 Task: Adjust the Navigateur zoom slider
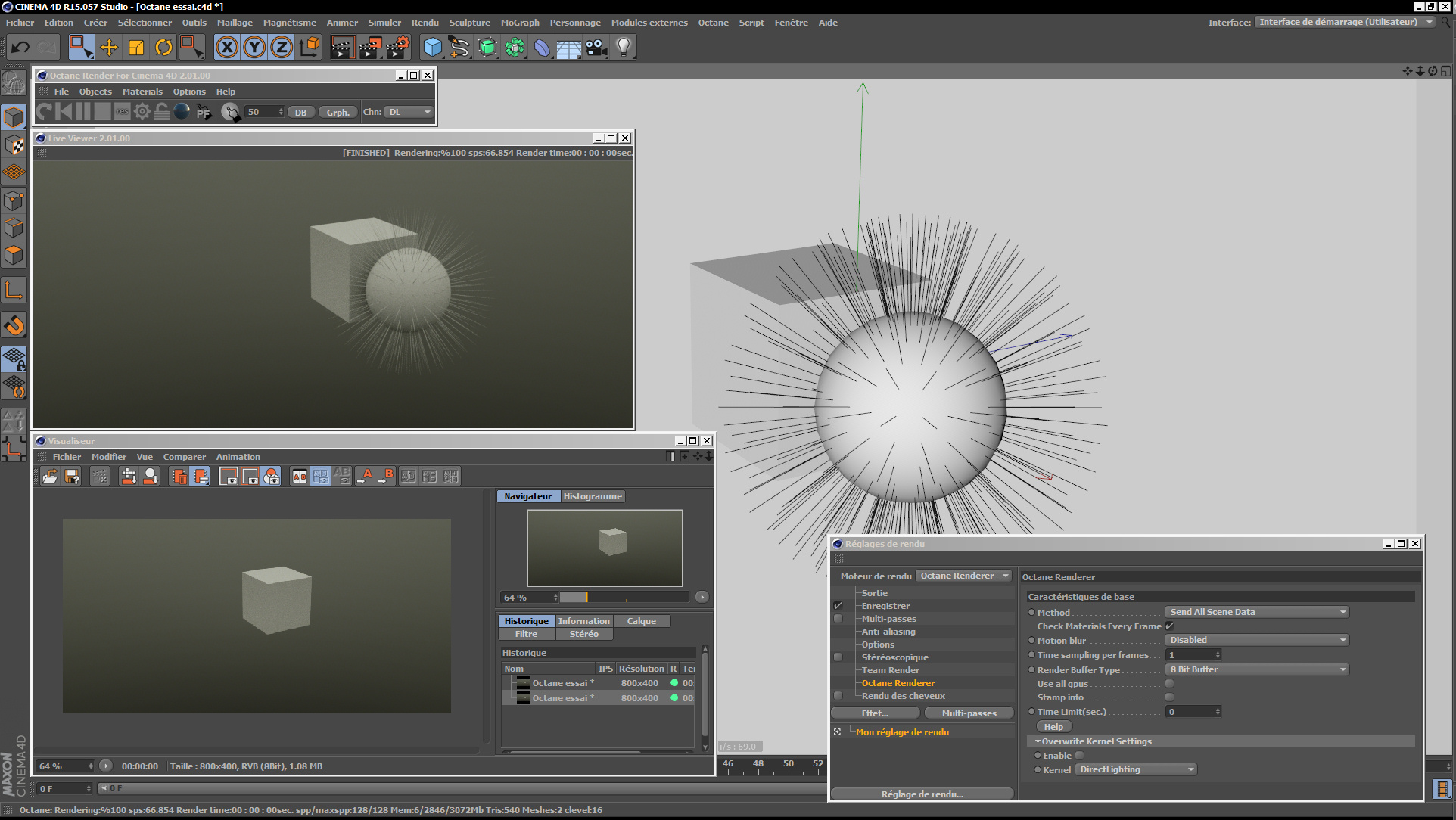(x=586, y=598)
